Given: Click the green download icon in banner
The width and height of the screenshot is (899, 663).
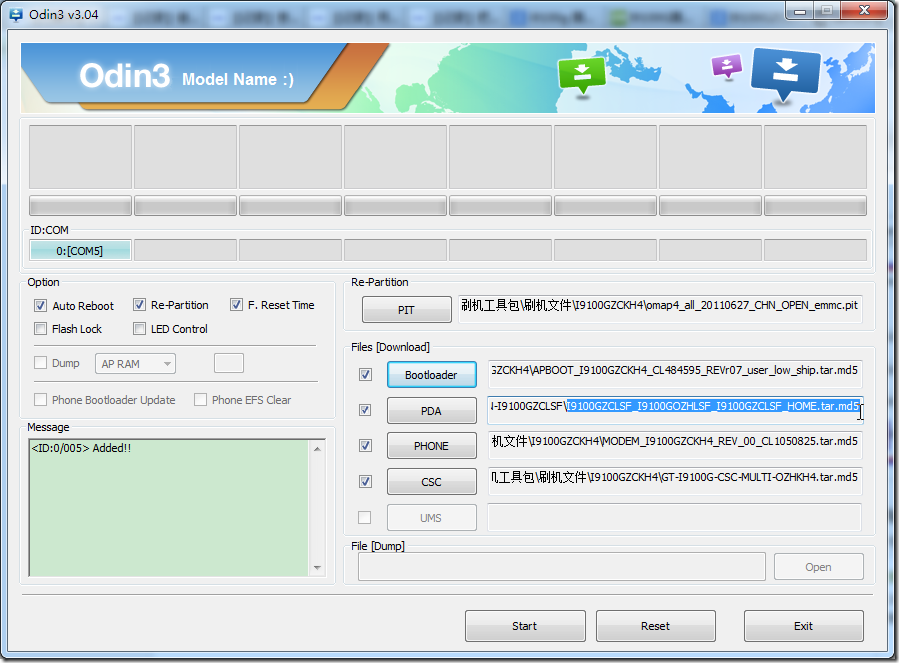Looking at the screenshot, I should click(581, 75).
